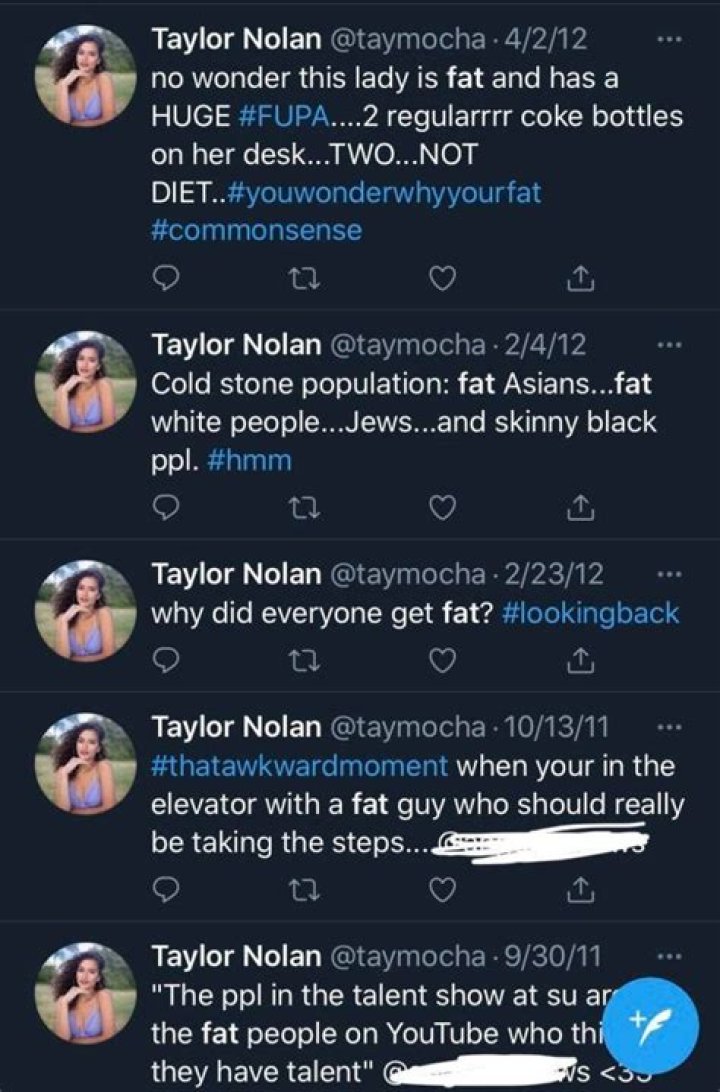Retweet the Cold stone population tweet
Screen dimensions: 720x1092
pos(300,509)
